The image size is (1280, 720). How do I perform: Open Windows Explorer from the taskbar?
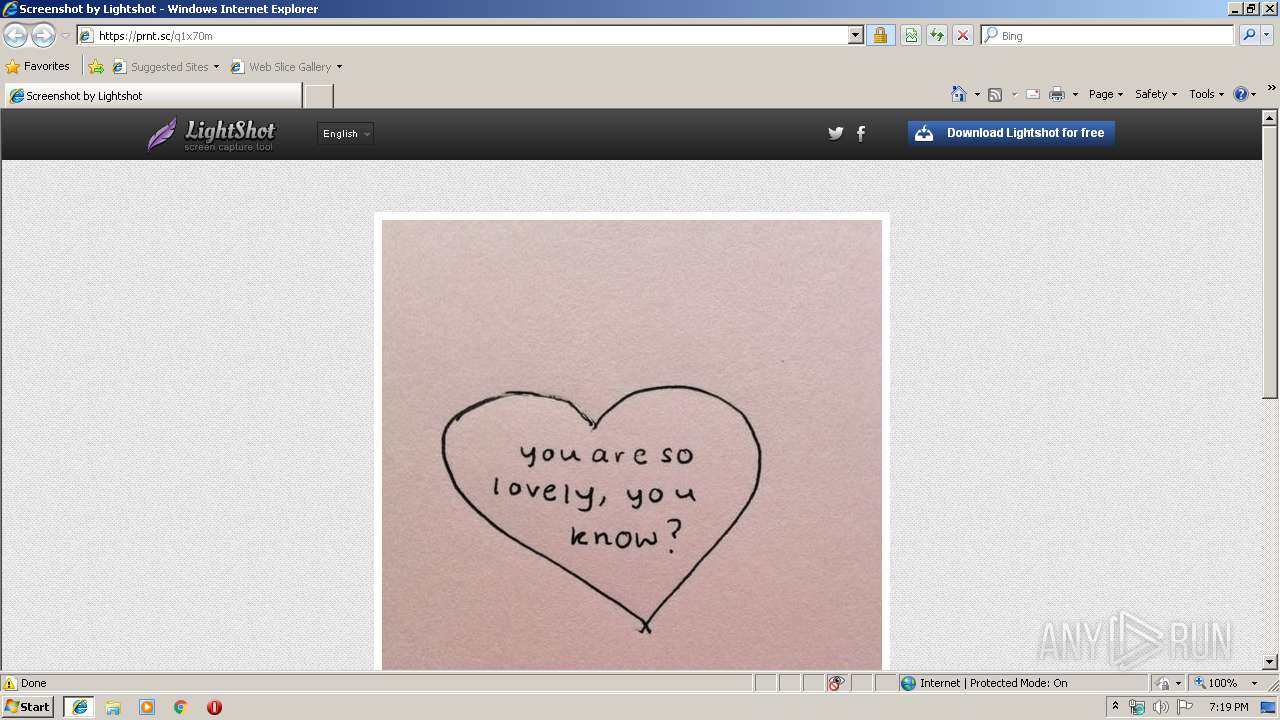pyautogui.click(x=113, y=707)
